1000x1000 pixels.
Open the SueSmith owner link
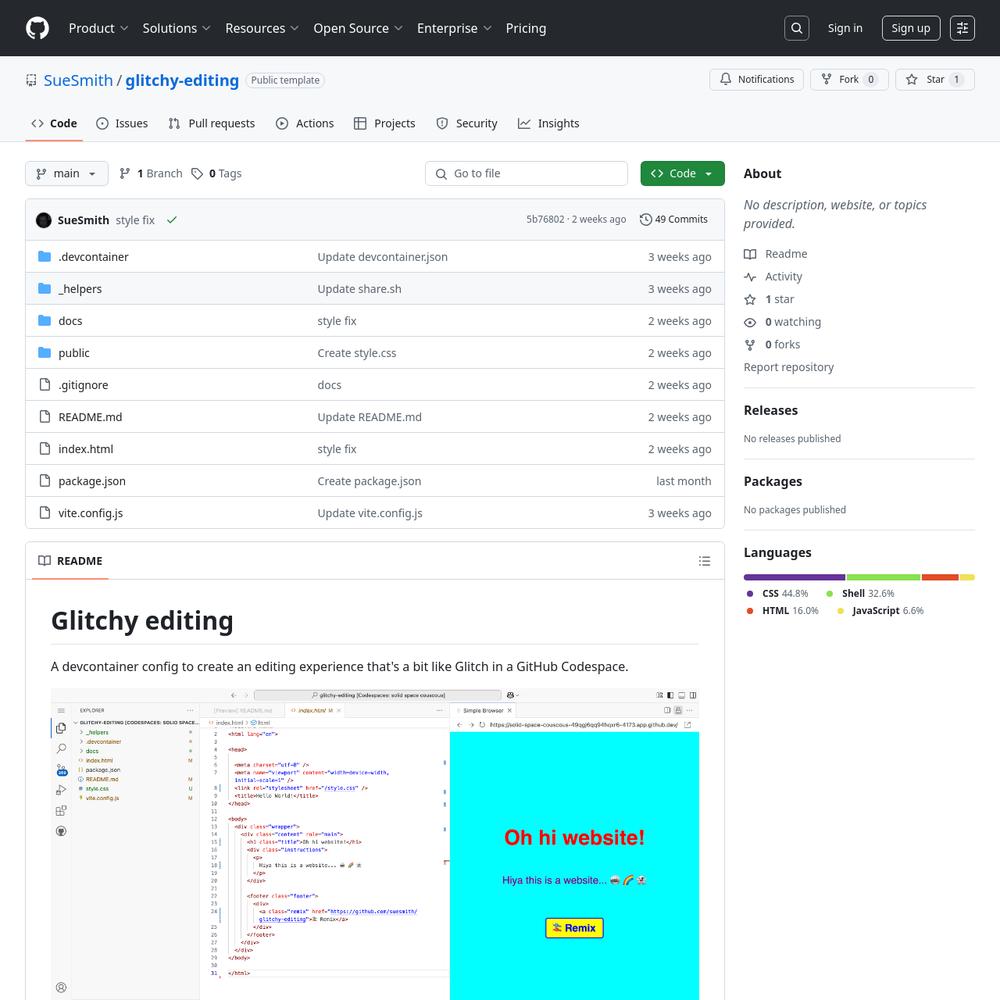tap(78, 80)
